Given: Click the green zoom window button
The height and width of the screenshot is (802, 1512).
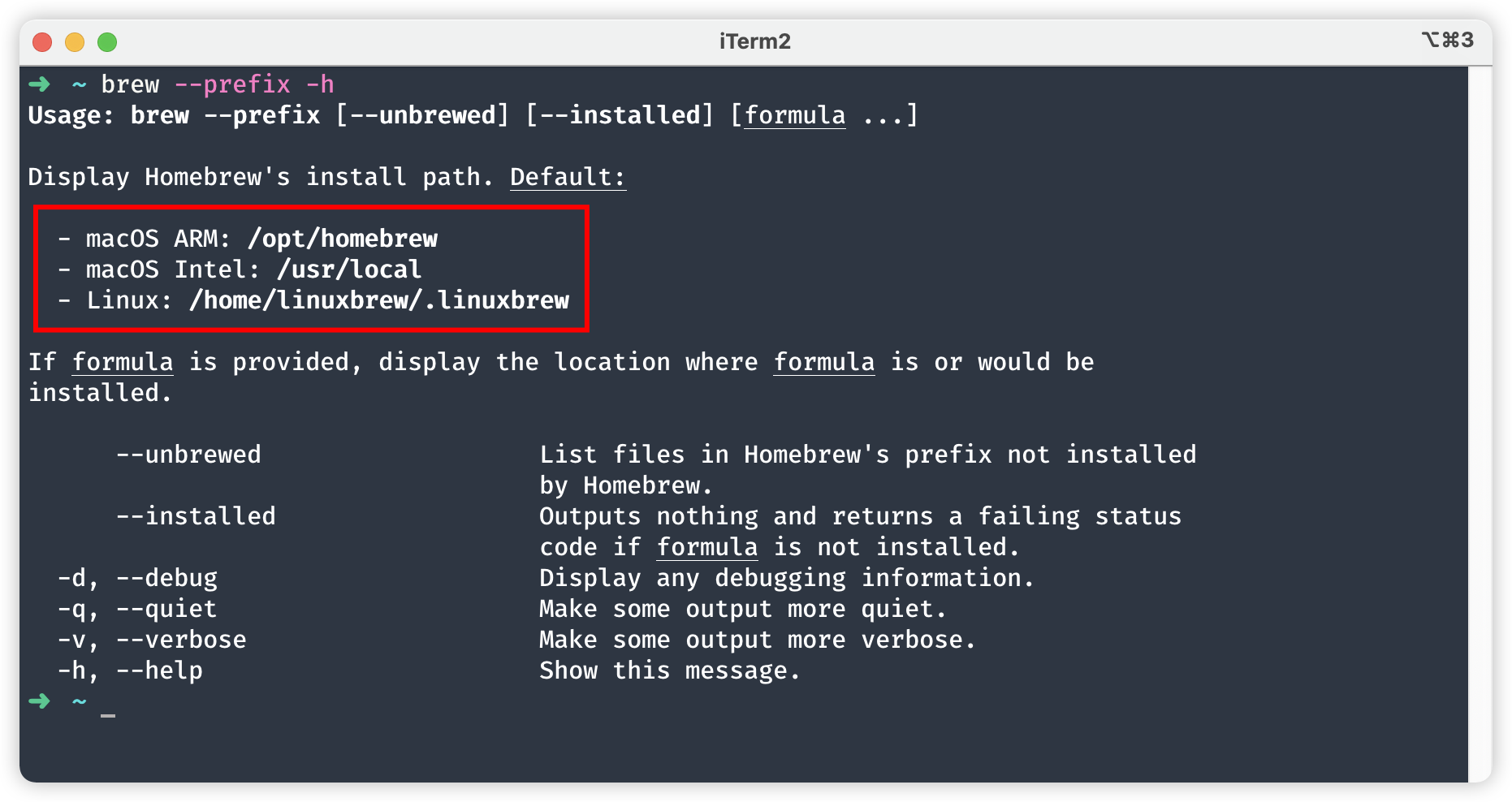Looking at the screenshot, I should pyautogui.click(x=107, y=41).
